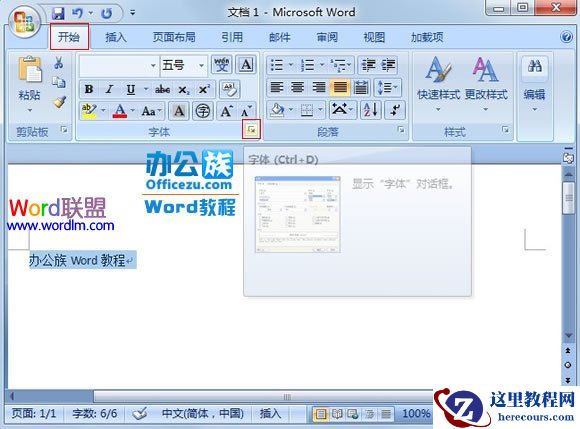Switch to the 页面布局 tab
Viewport: 580px width, 429px height.
tap(174, 37)
